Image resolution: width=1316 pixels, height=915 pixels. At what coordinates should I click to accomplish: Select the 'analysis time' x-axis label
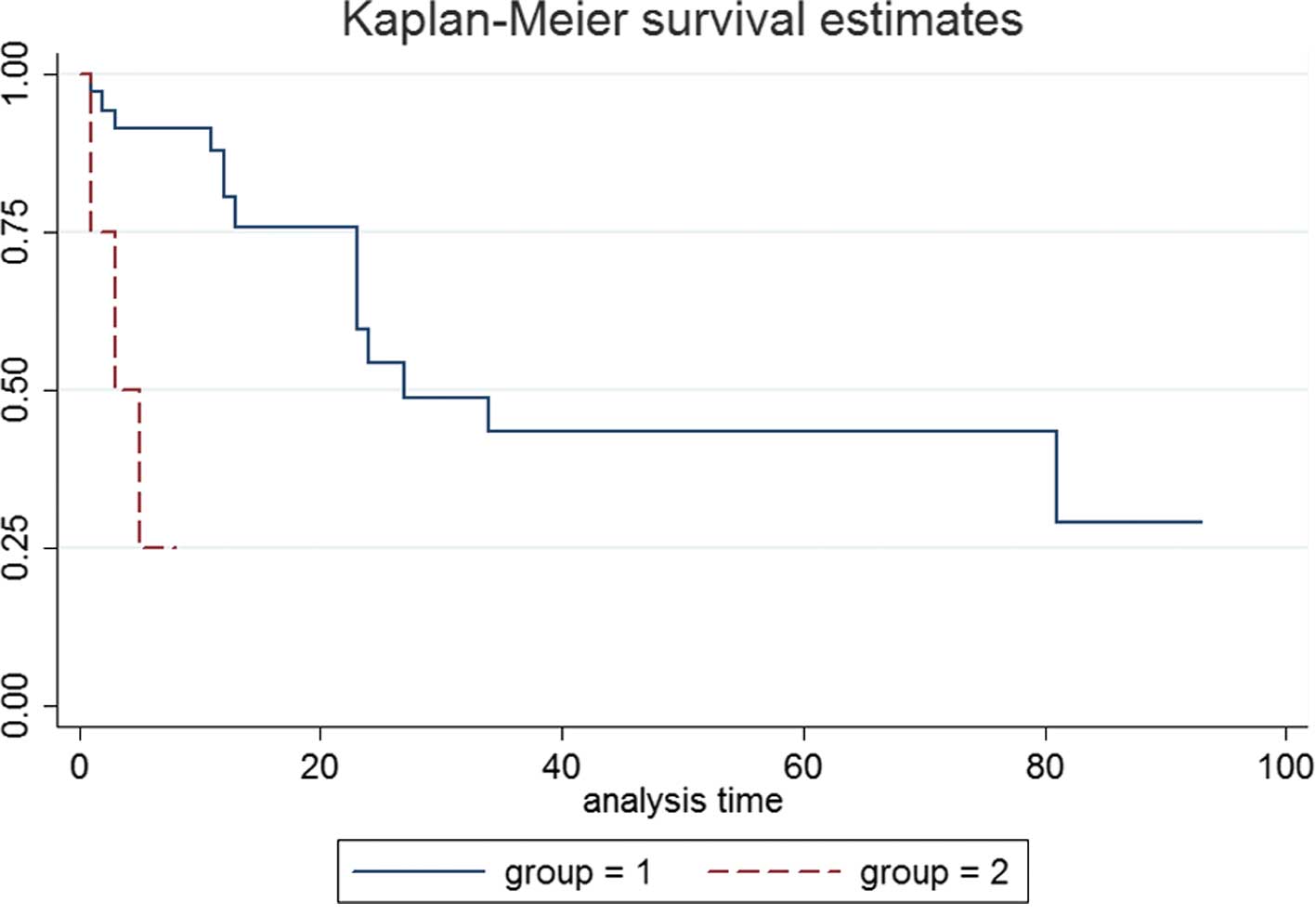[x=683, y=800]
